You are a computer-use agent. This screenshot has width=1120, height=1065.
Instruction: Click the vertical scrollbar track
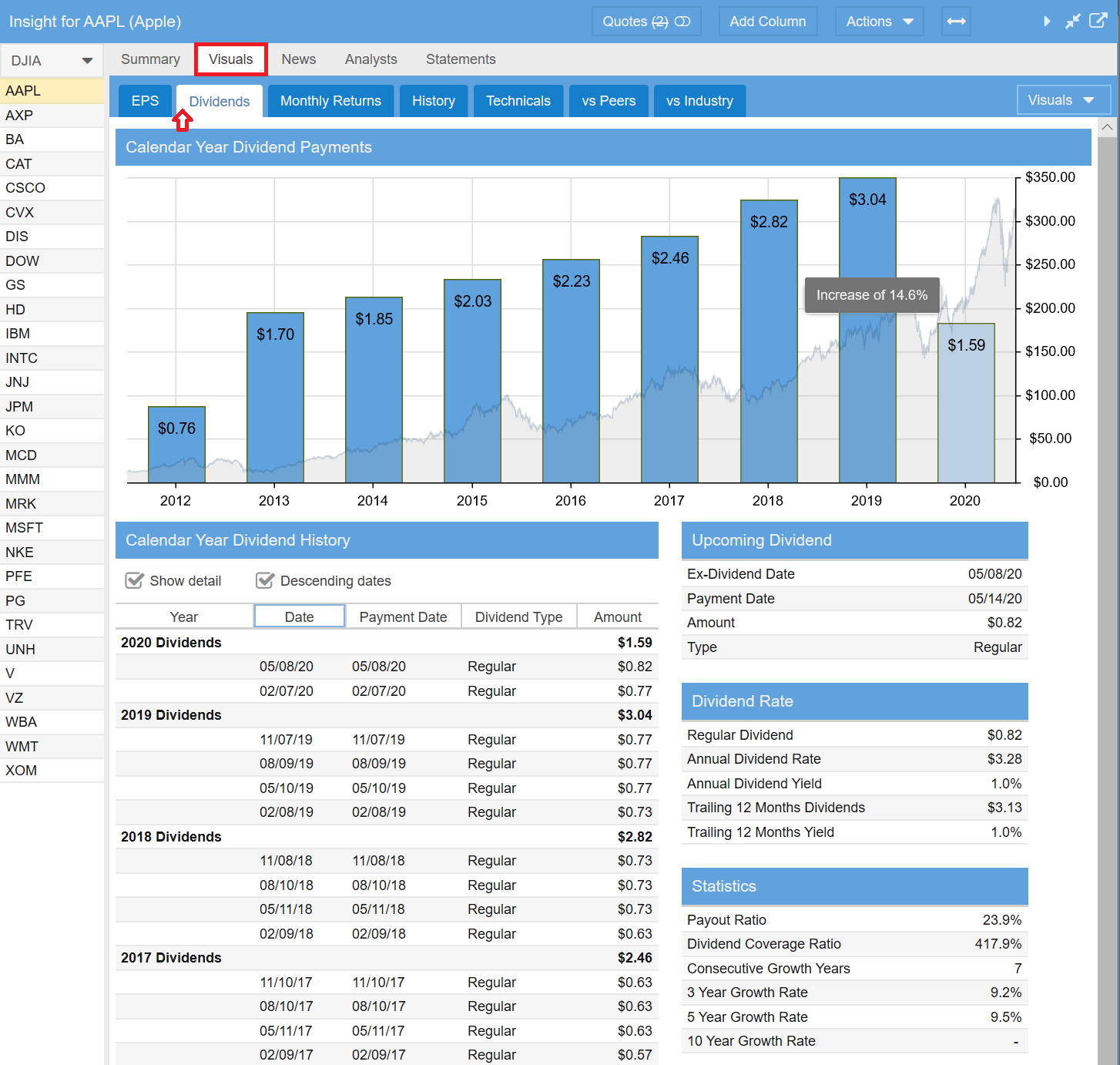click(x=1107, y=601)
